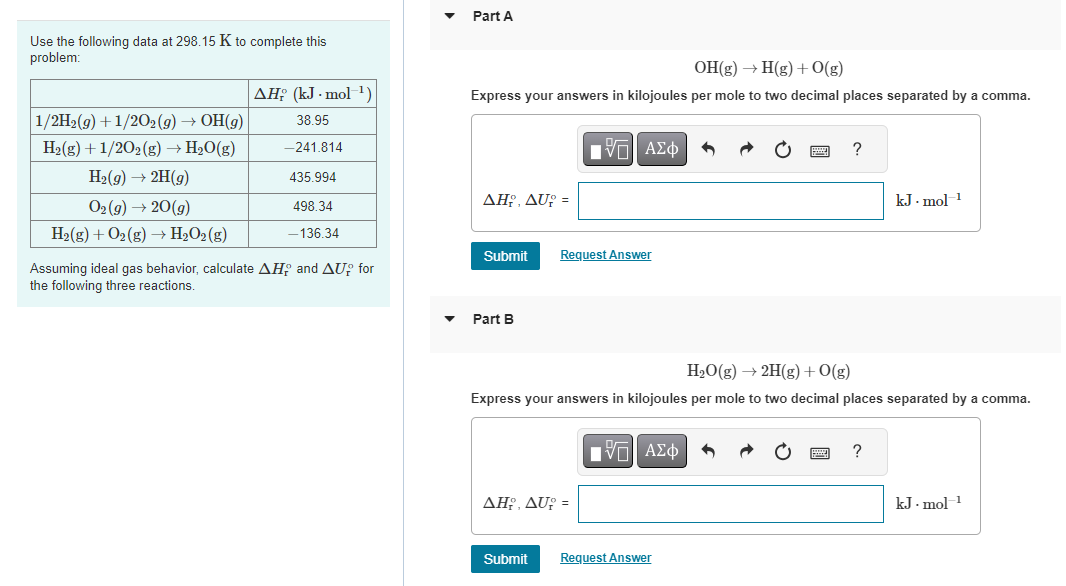Collapse the Part B section
This screenshot has height=586, width=1066.
[449, 319]
